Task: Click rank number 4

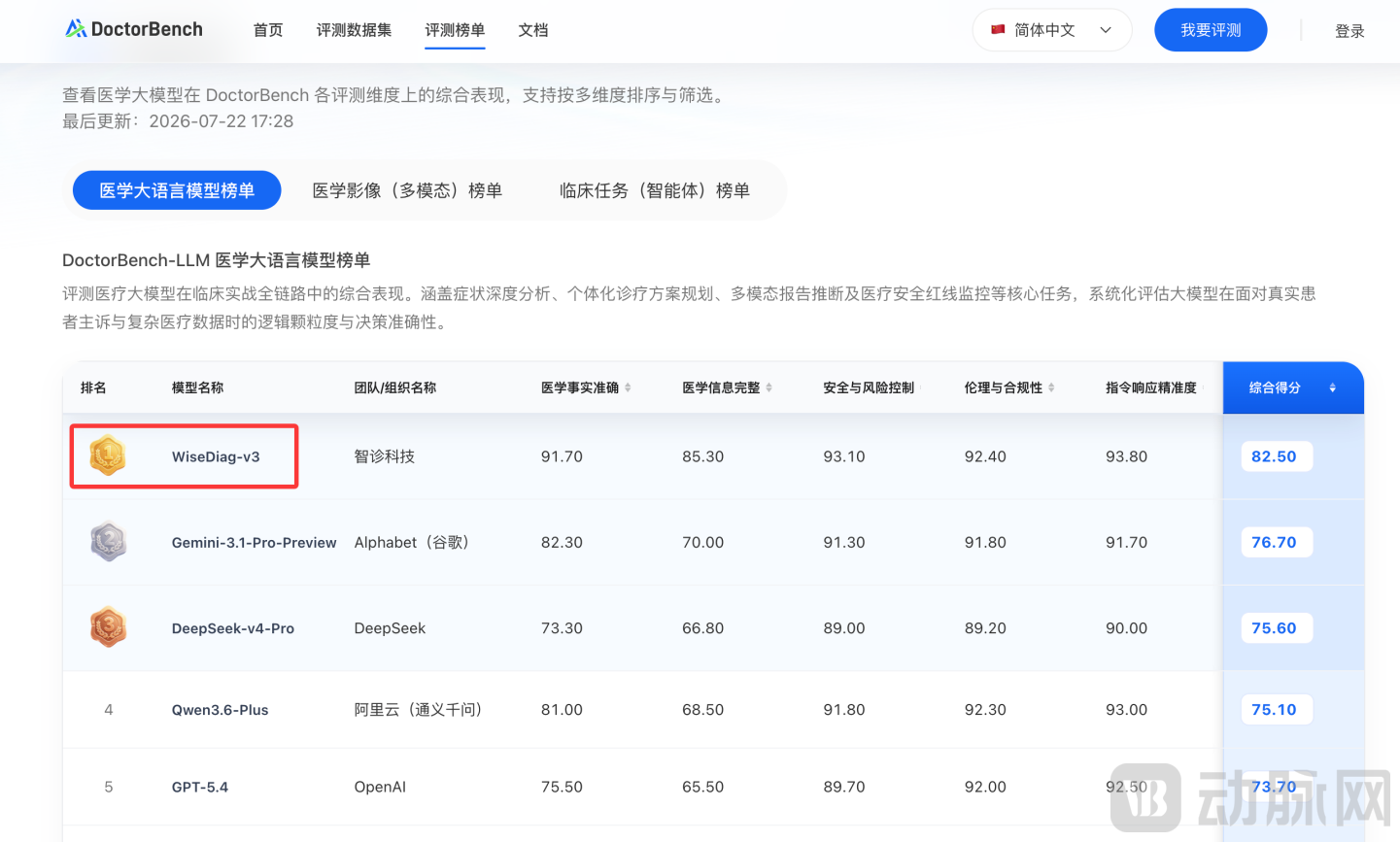Action: [109, 710]
